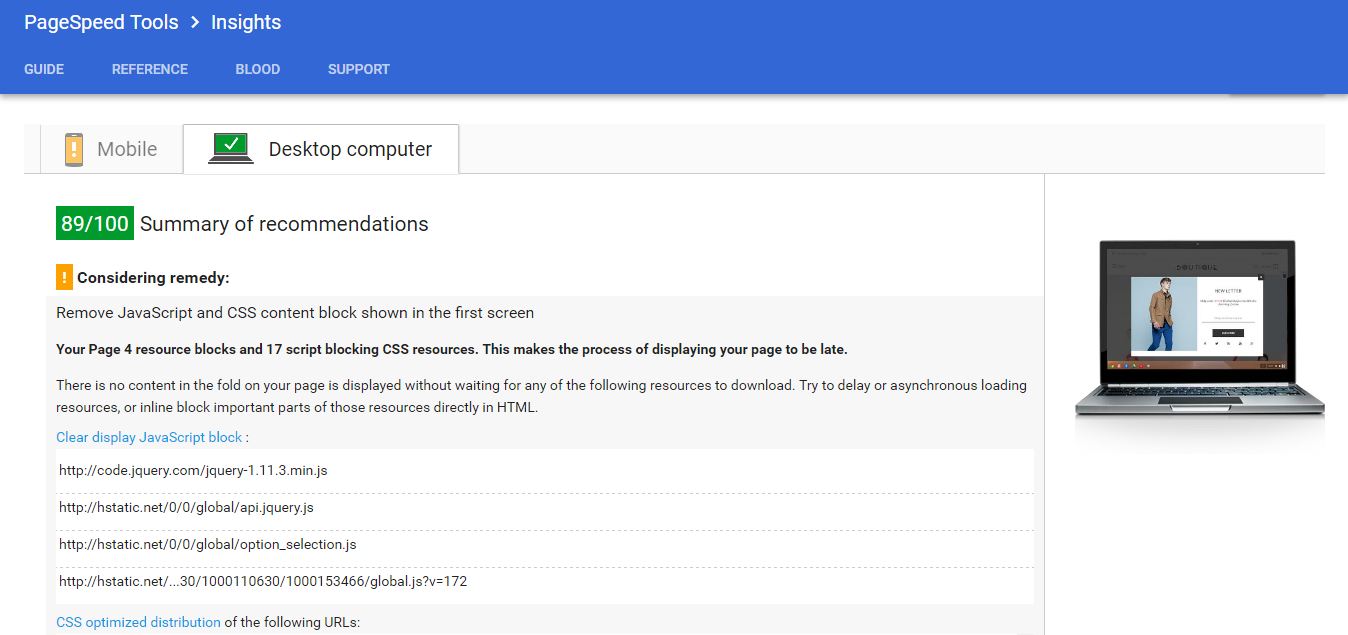
Task: Click the api.jquery.js resource URL
Action: [186, 507]
